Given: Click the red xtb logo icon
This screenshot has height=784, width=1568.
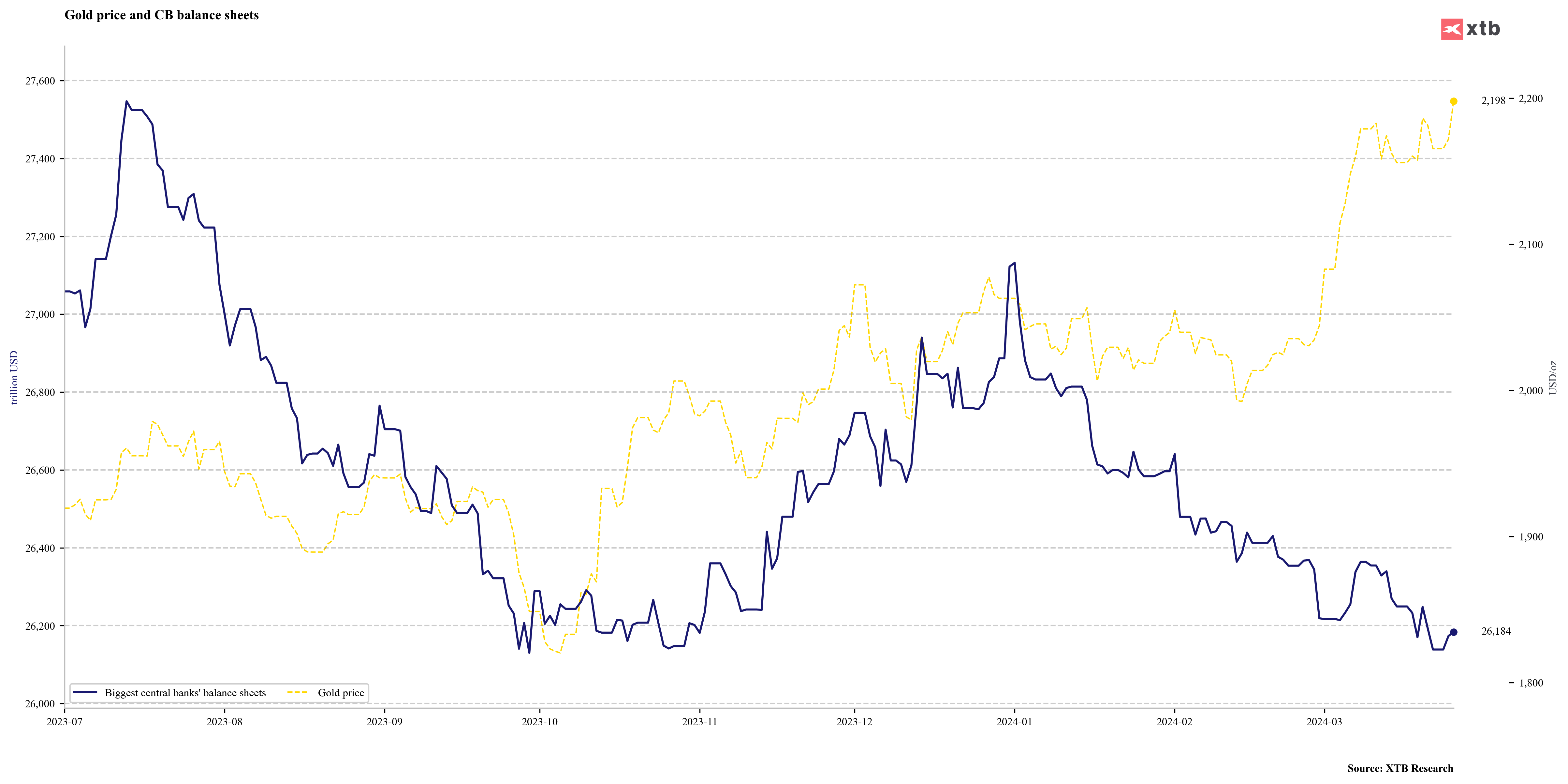Looking at the screenshot, I should click(1451, 29).
